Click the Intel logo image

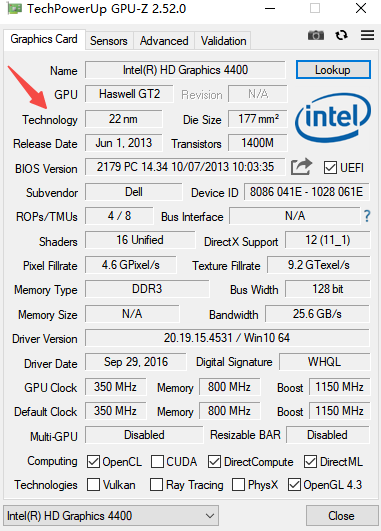click(x=333, y=117)
